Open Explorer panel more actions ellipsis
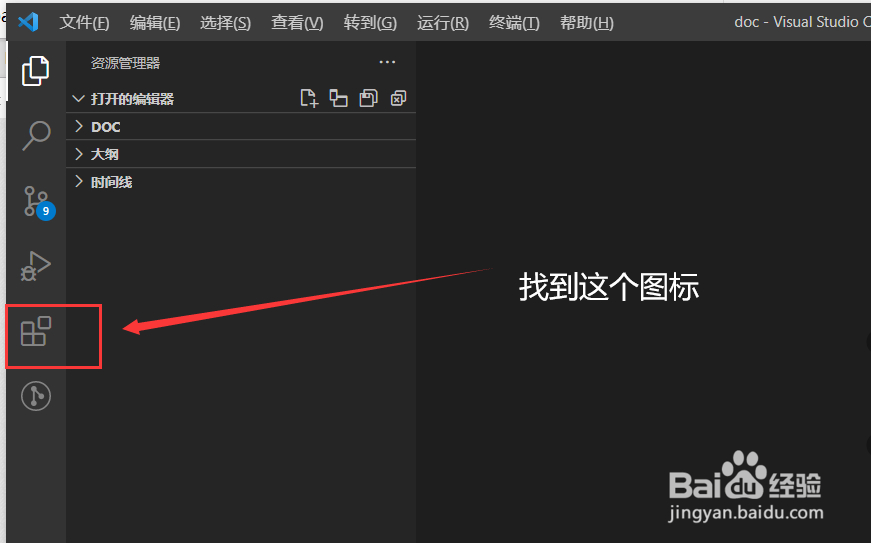 387,62
